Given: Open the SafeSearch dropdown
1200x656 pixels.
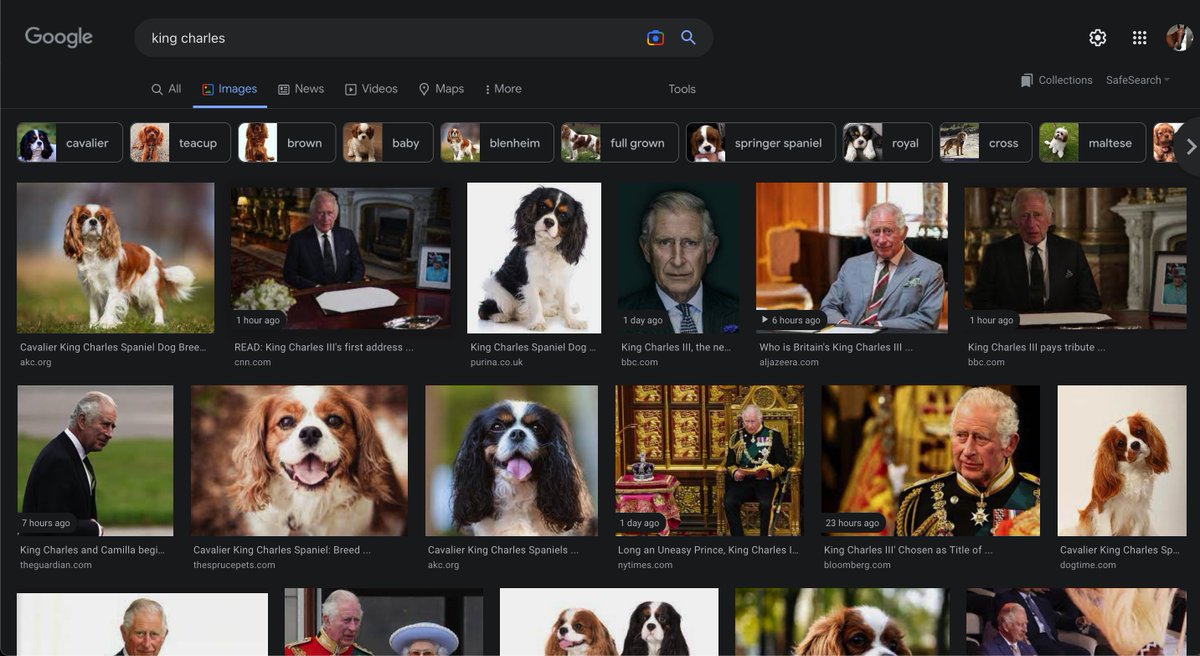Looking at the screenshot, I should click(1138, 80).
